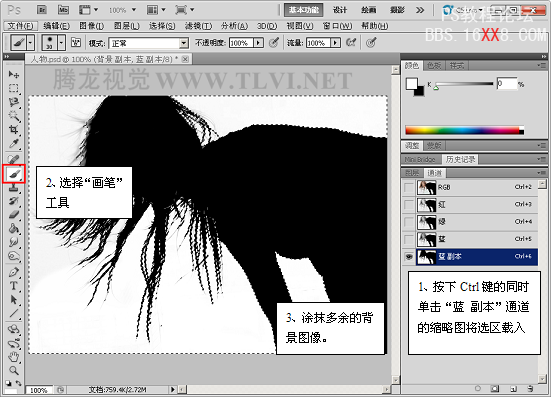Select the Blur tool

click(14, 242)
